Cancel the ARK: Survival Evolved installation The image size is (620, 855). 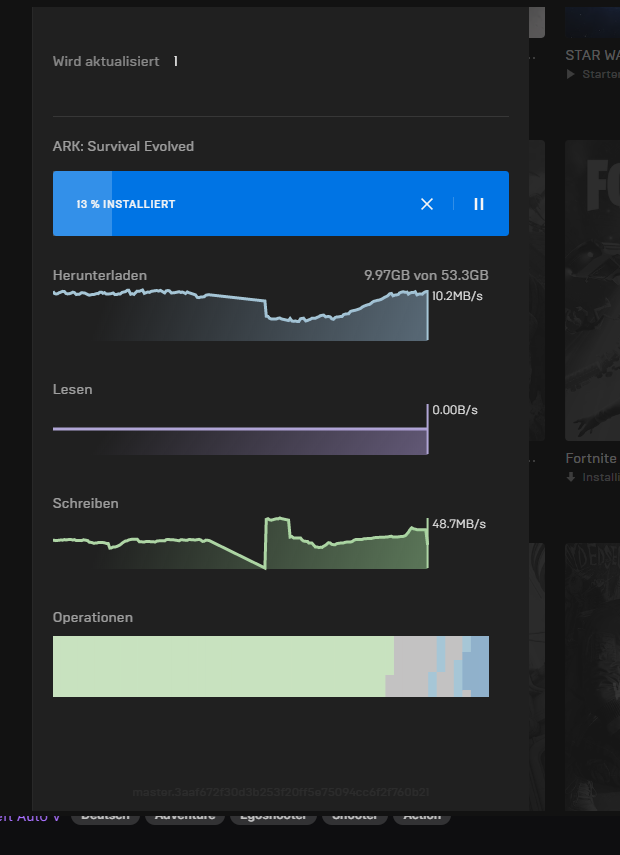pos(427,204)
